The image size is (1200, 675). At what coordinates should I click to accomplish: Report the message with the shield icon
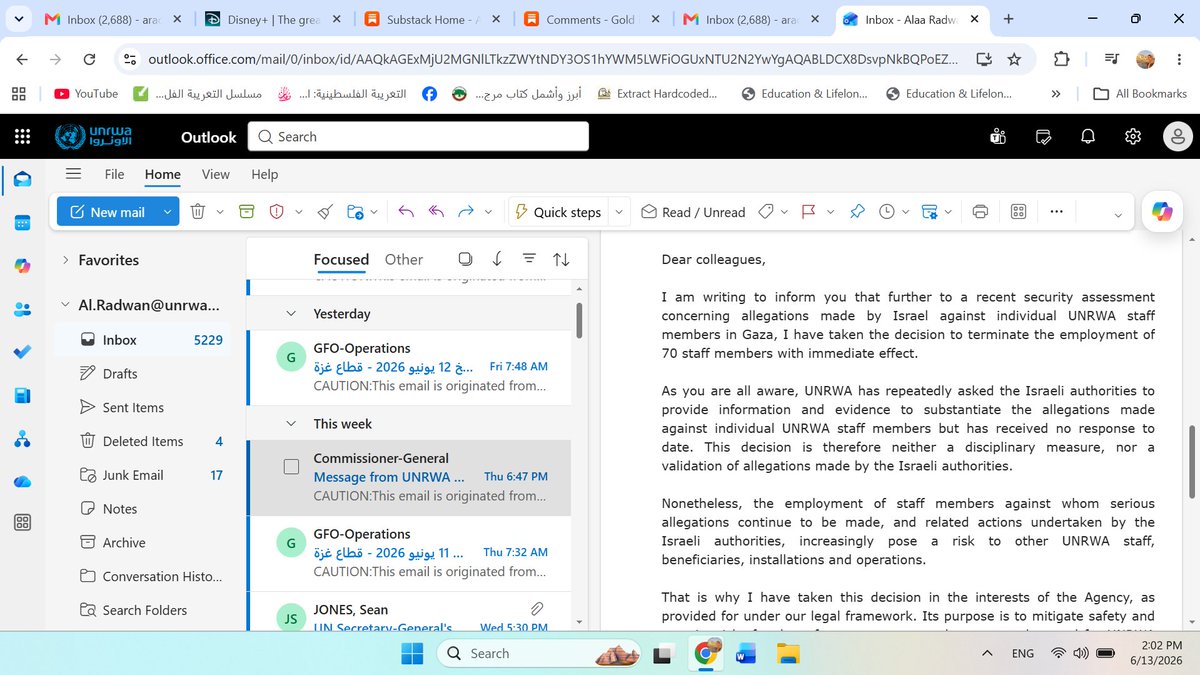pyautogui.click(x=277, y=212)
